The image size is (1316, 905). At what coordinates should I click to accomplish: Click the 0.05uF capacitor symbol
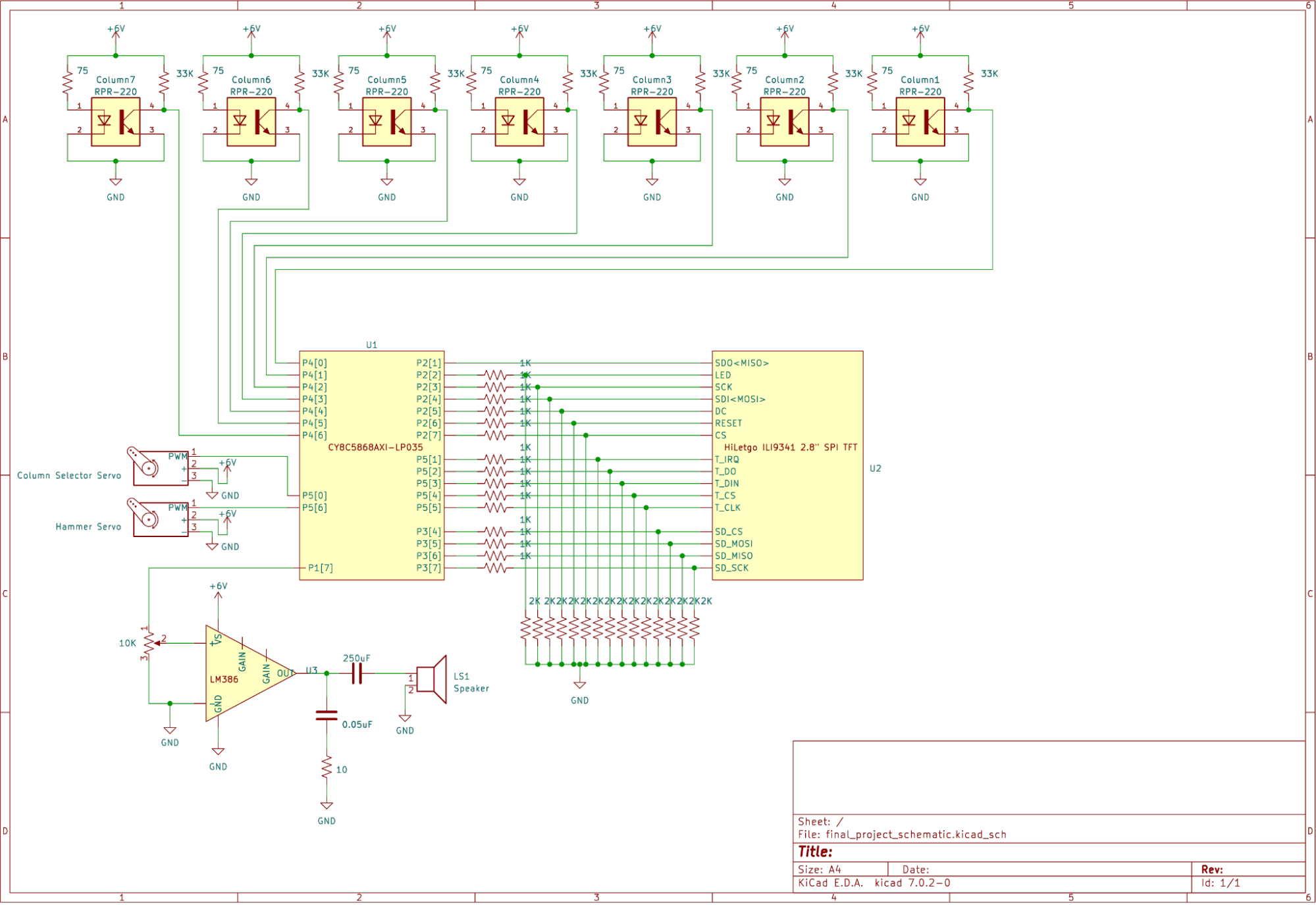(x=327, y=715)
